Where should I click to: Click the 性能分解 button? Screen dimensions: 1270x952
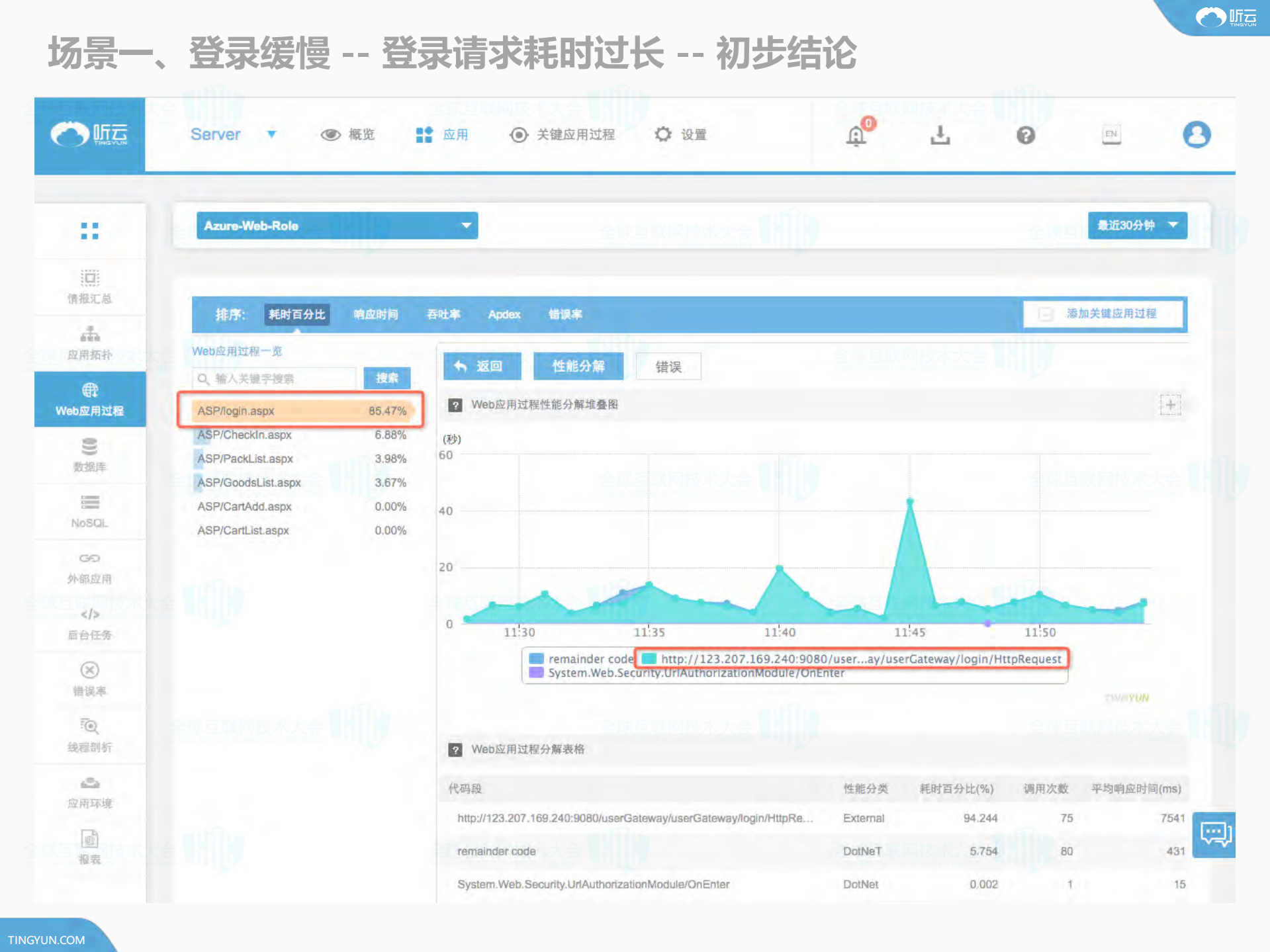point(578,366)
